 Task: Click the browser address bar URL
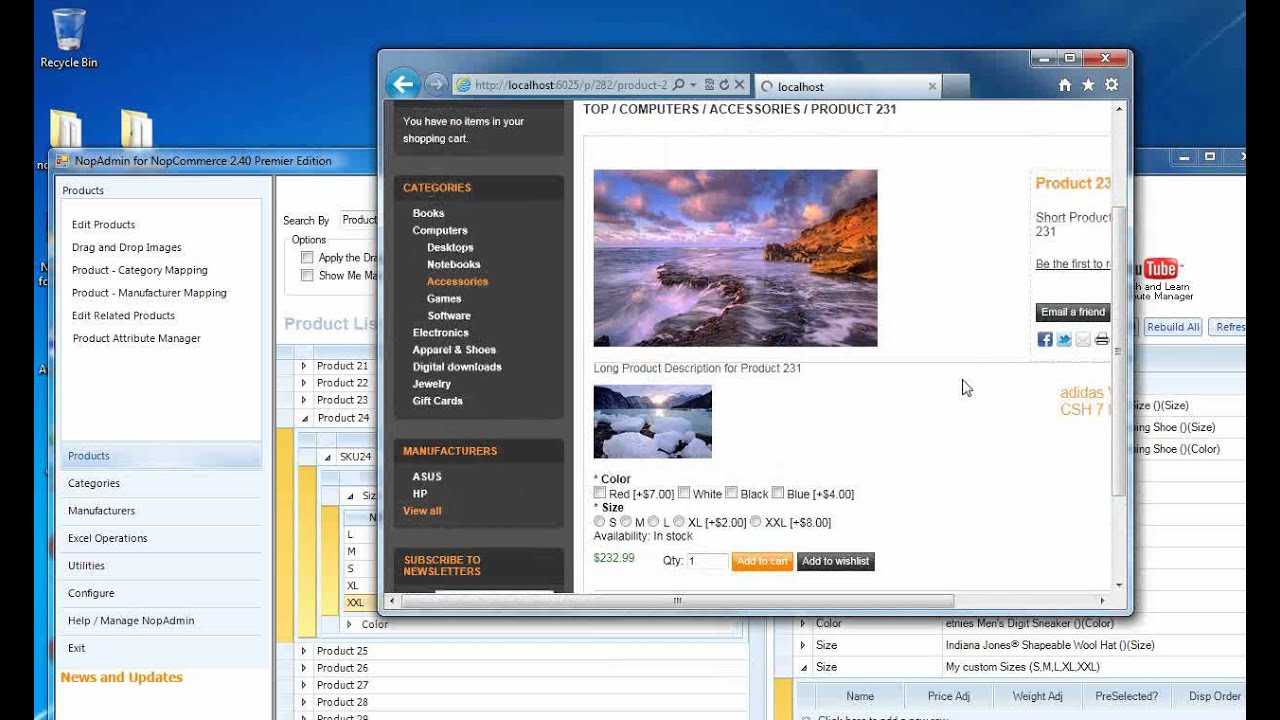click(571, 86)
